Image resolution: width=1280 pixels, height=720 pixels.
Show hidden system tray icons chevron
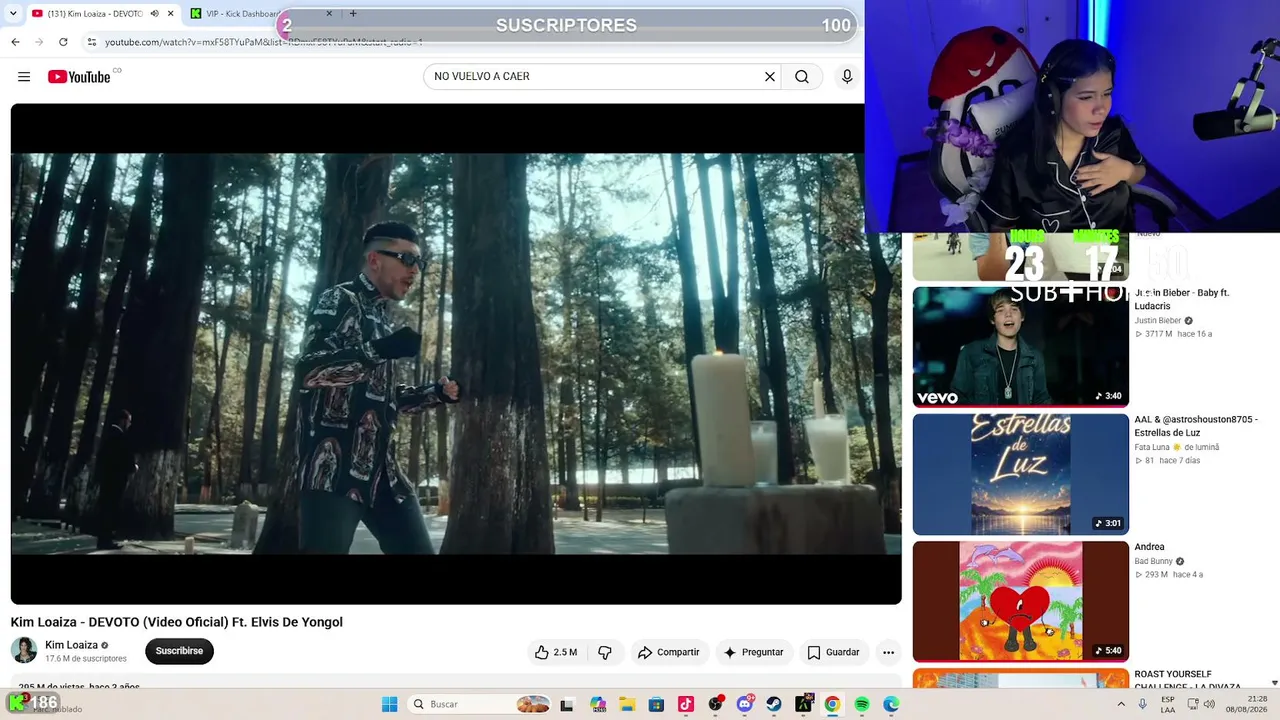point(1123,704)
